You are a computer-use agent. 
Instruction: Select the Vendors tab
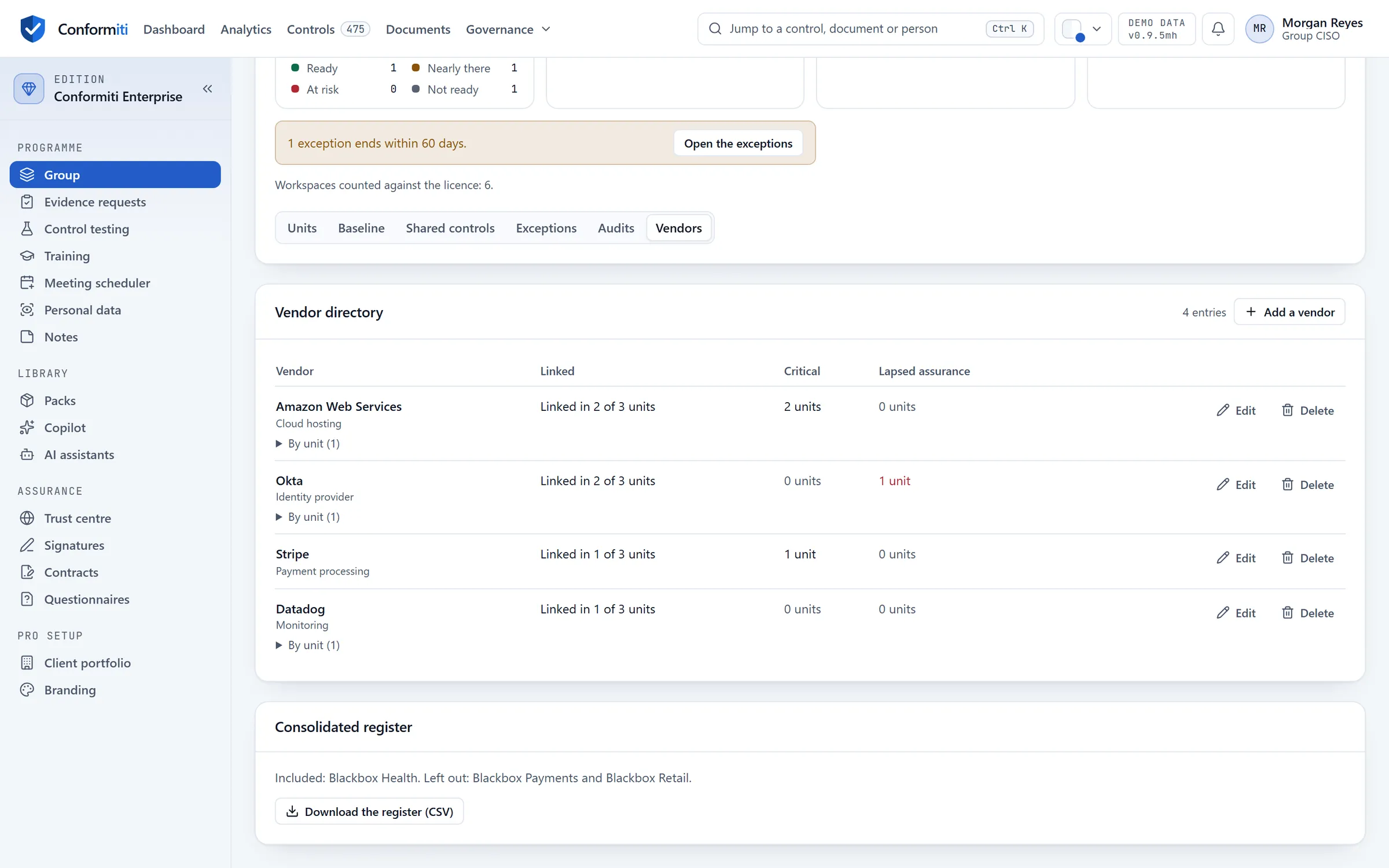pyautogui.click(x=678, y=228)
